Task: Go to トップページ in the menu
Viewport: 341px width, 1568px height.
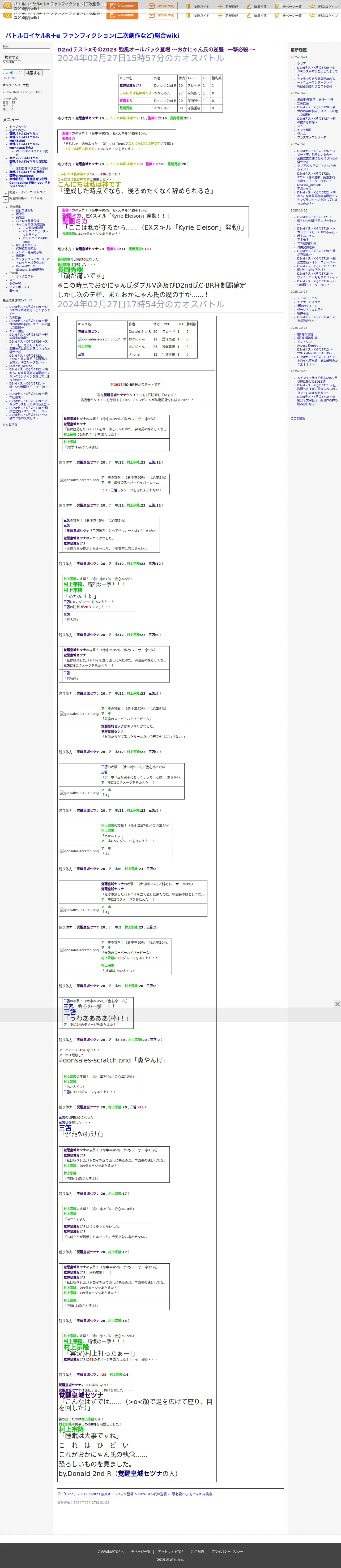Action: 18,127
